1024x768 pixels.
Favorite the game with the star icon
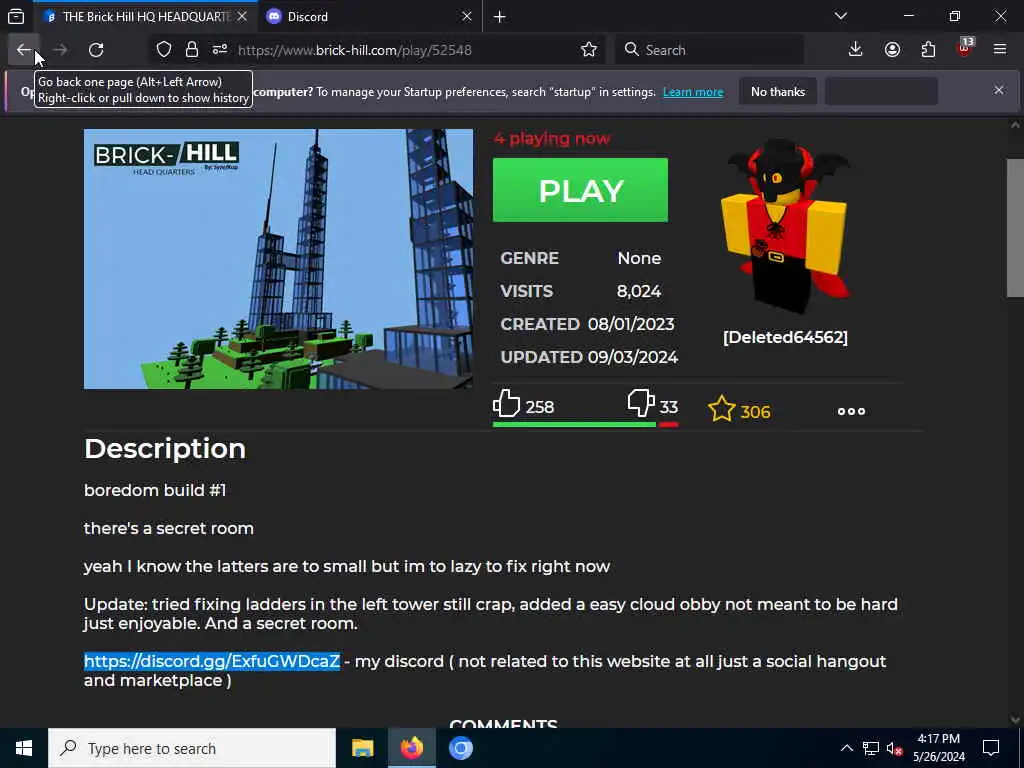click(722, 409)
